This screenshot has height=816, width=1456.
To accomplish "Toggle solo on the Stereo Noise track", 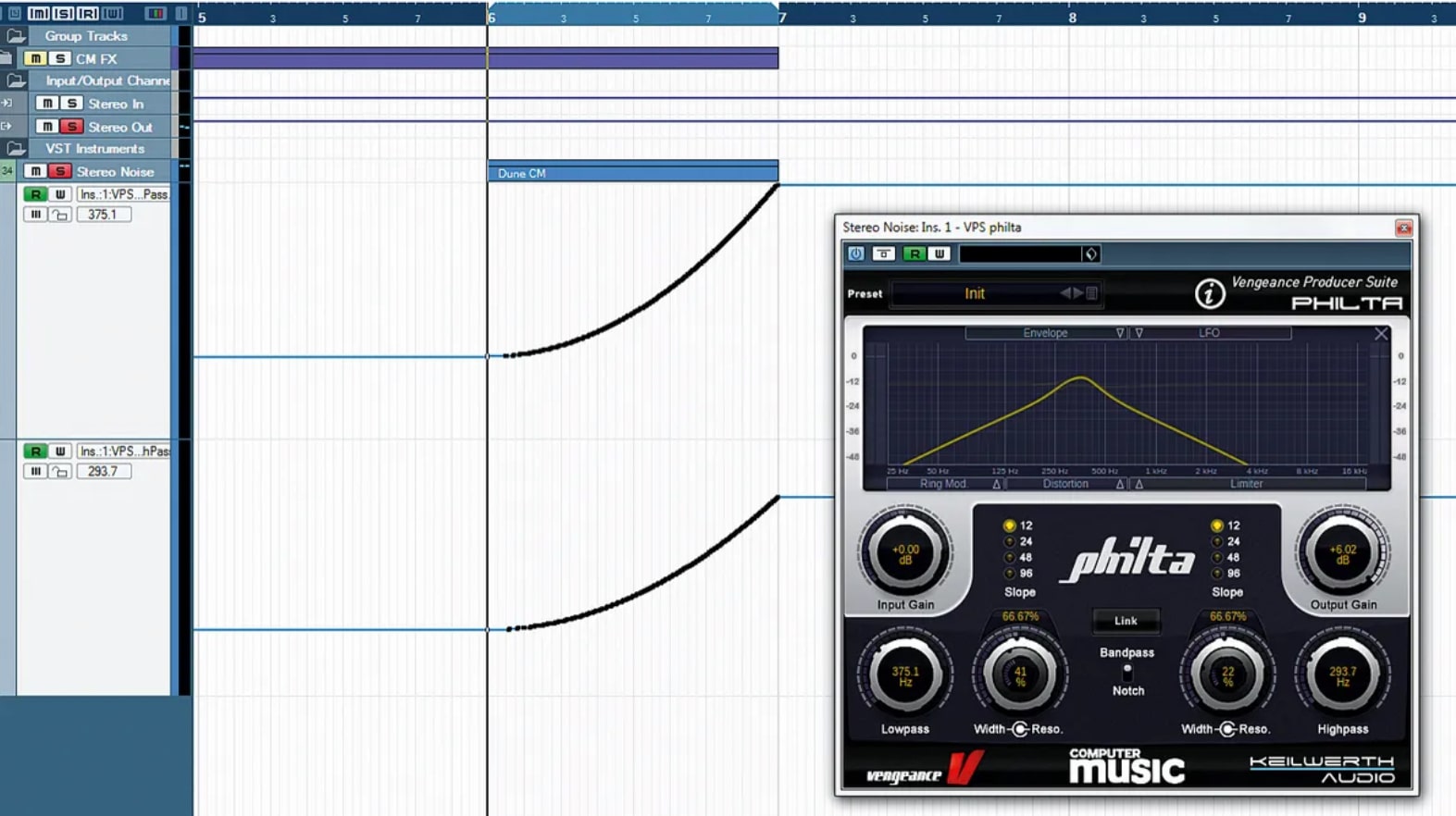I will (x=60, y=171).
